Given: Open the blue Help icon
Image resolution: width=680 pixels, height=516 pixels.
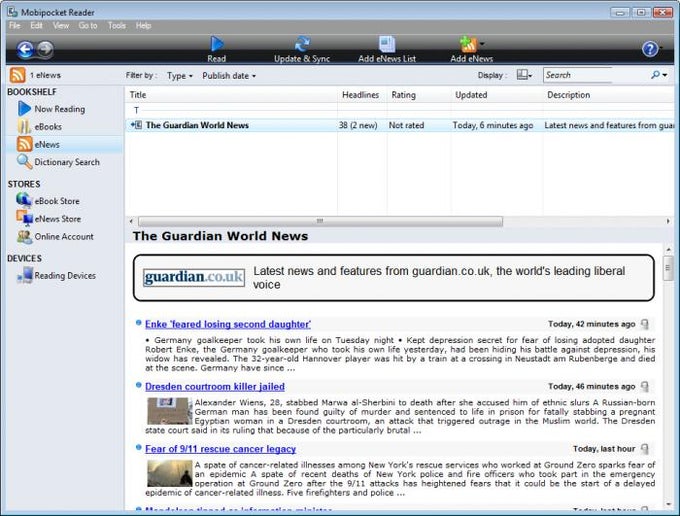Looking at the screenshot, I should (x=650, y=49).
